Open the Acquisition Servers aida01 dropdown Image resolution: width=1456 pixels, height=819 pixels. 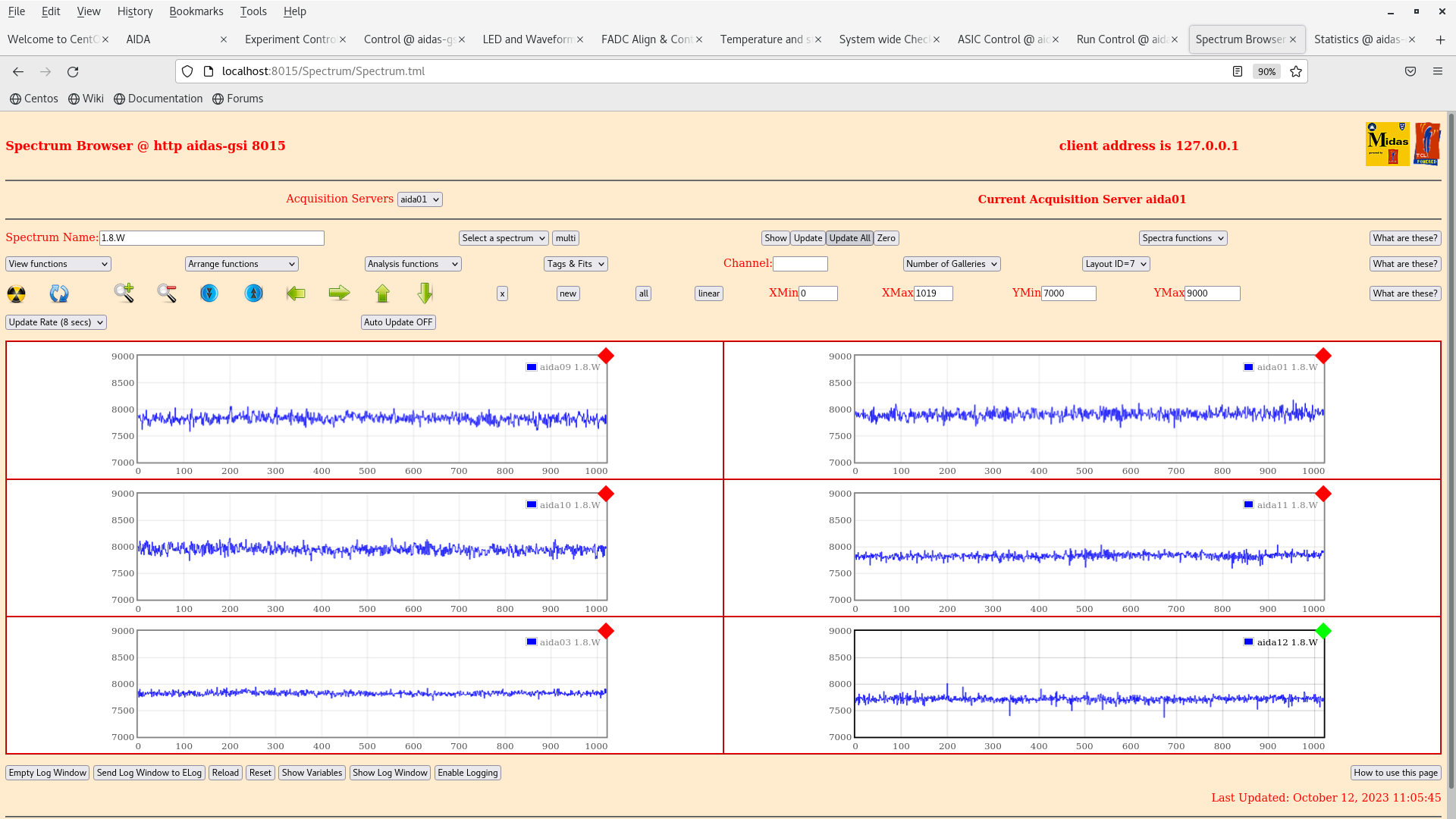[419, 199]
